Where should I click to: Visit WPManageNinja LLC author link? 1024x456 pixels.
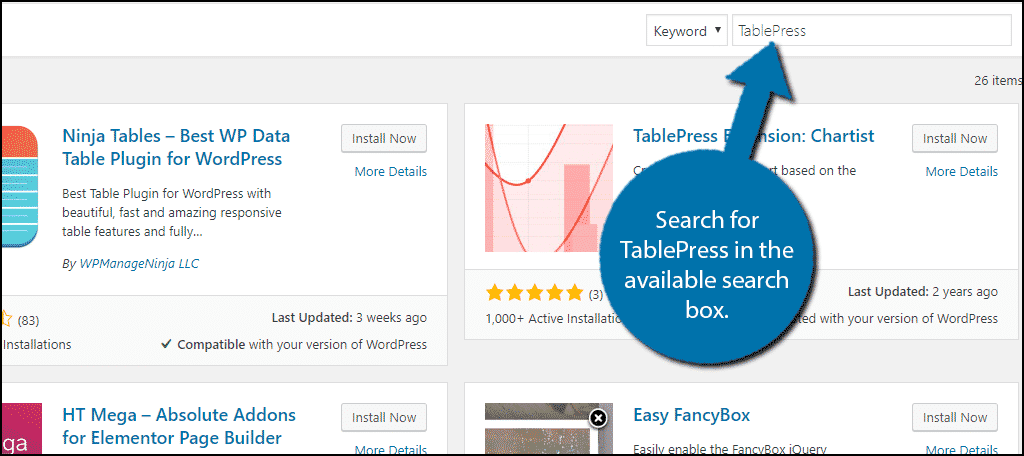tap(139, 264)
